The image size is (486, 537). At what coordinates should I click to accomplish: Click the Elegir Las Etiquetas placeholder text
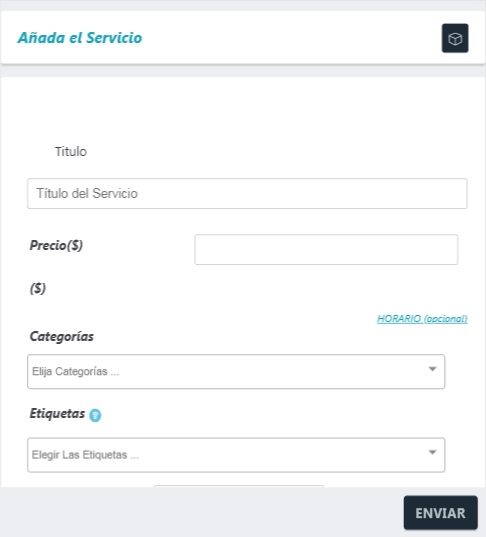coord(85,455)
